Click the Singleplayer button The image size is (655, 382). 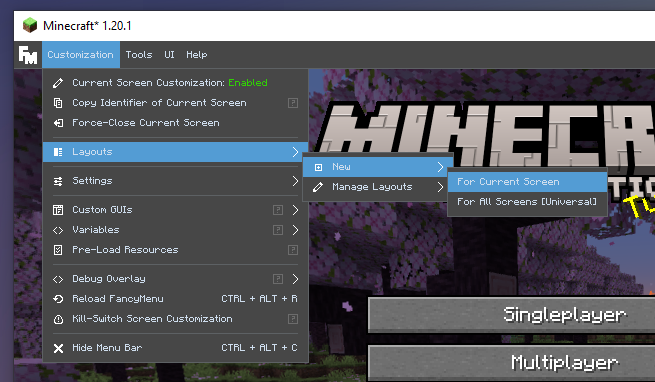[511, 315]
